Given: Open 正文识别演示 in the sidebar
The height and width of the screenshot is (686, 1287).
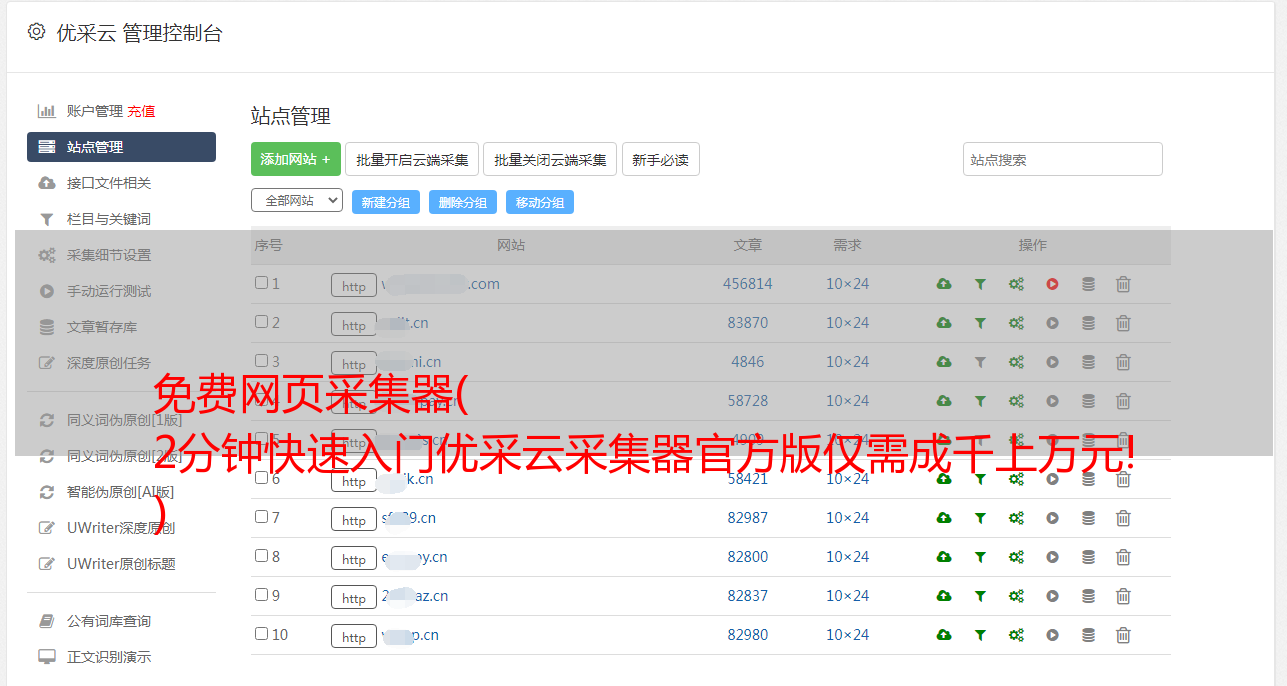Looking at the screenshot, I should pos(108,658).
